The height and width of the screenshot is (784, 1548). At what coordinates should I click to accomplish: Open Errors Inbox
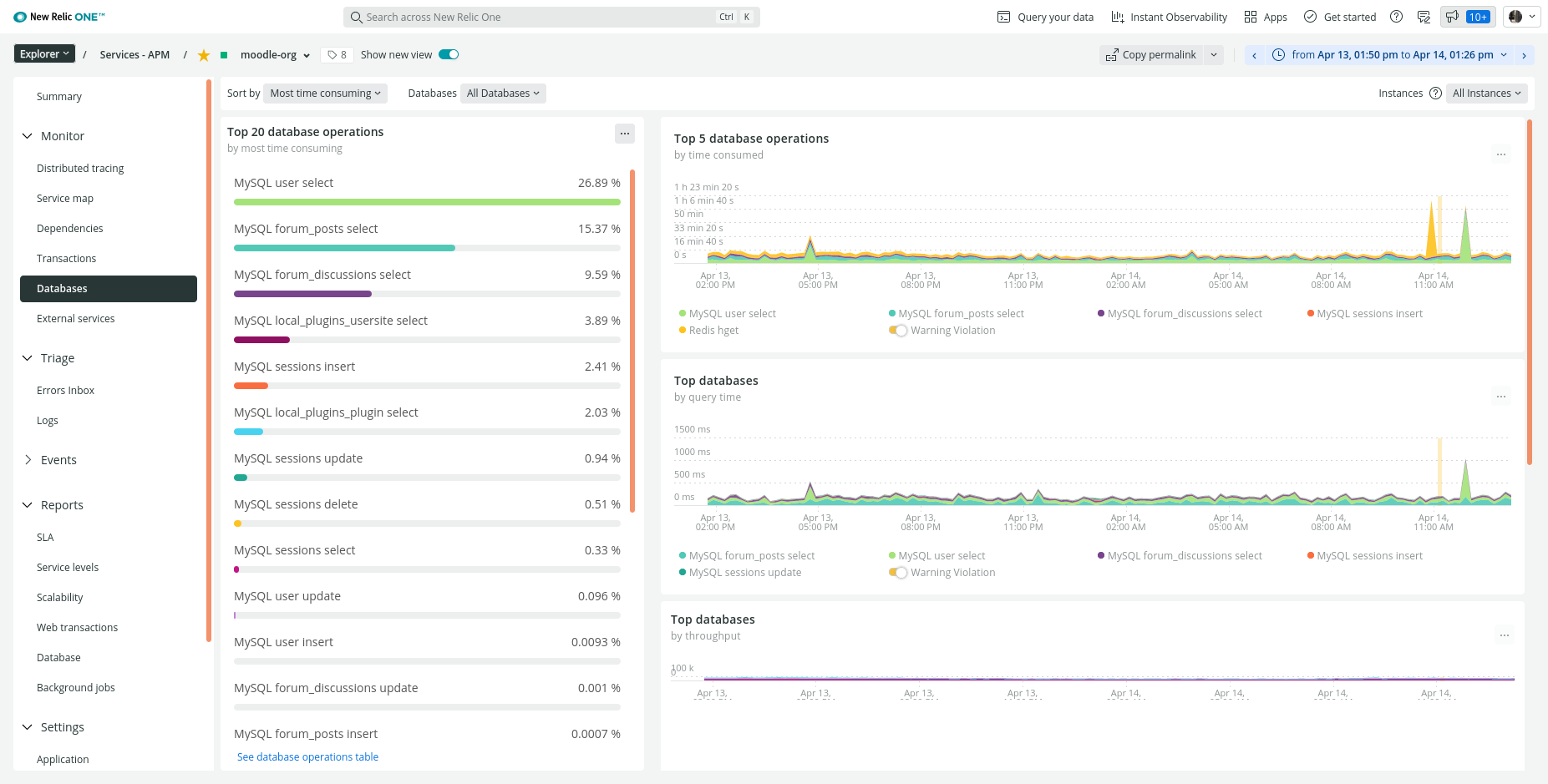pos(66,391)
